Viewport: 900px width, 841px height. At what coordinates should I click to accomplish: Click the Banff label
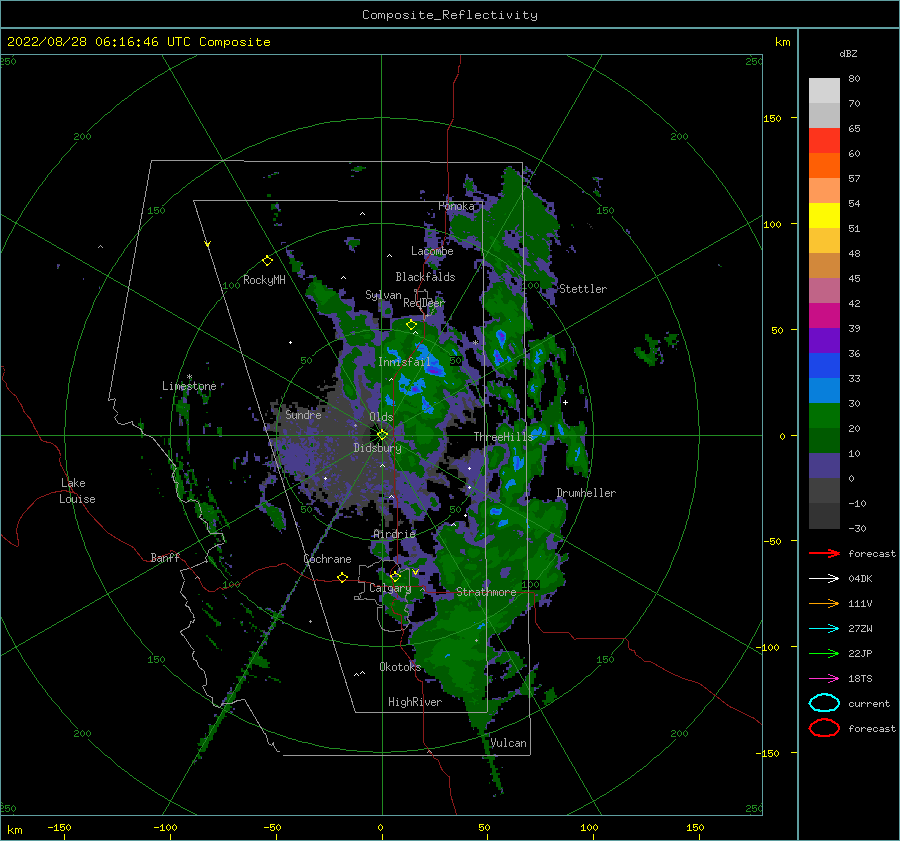[x=165, y=557]
